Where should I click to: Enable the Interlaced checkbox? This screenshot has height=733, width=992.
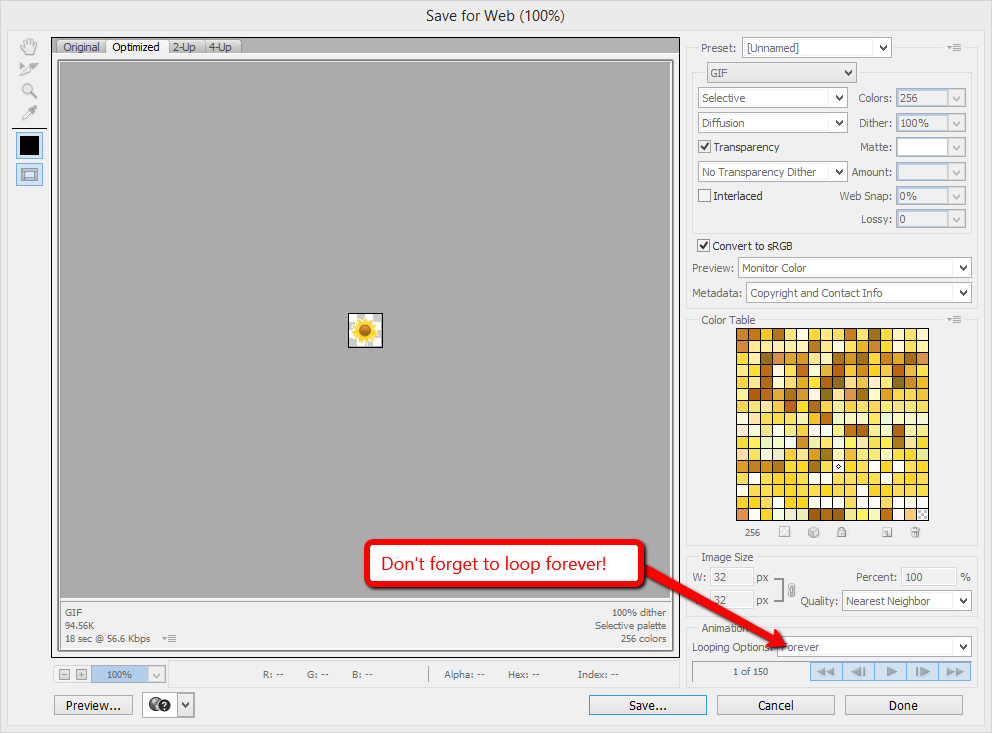point(705,196)
